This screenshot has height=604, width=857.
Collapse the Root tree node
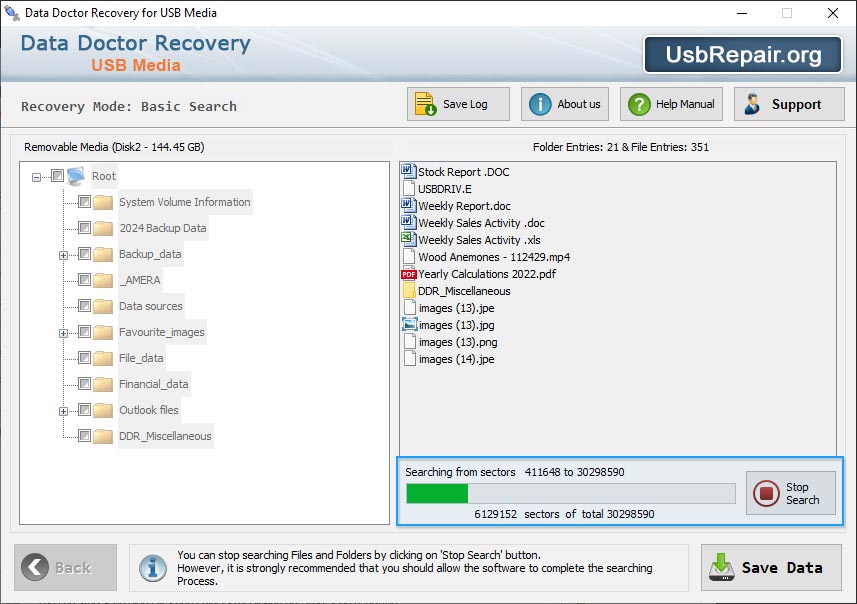pyautogui.click(x=36, y=177)
